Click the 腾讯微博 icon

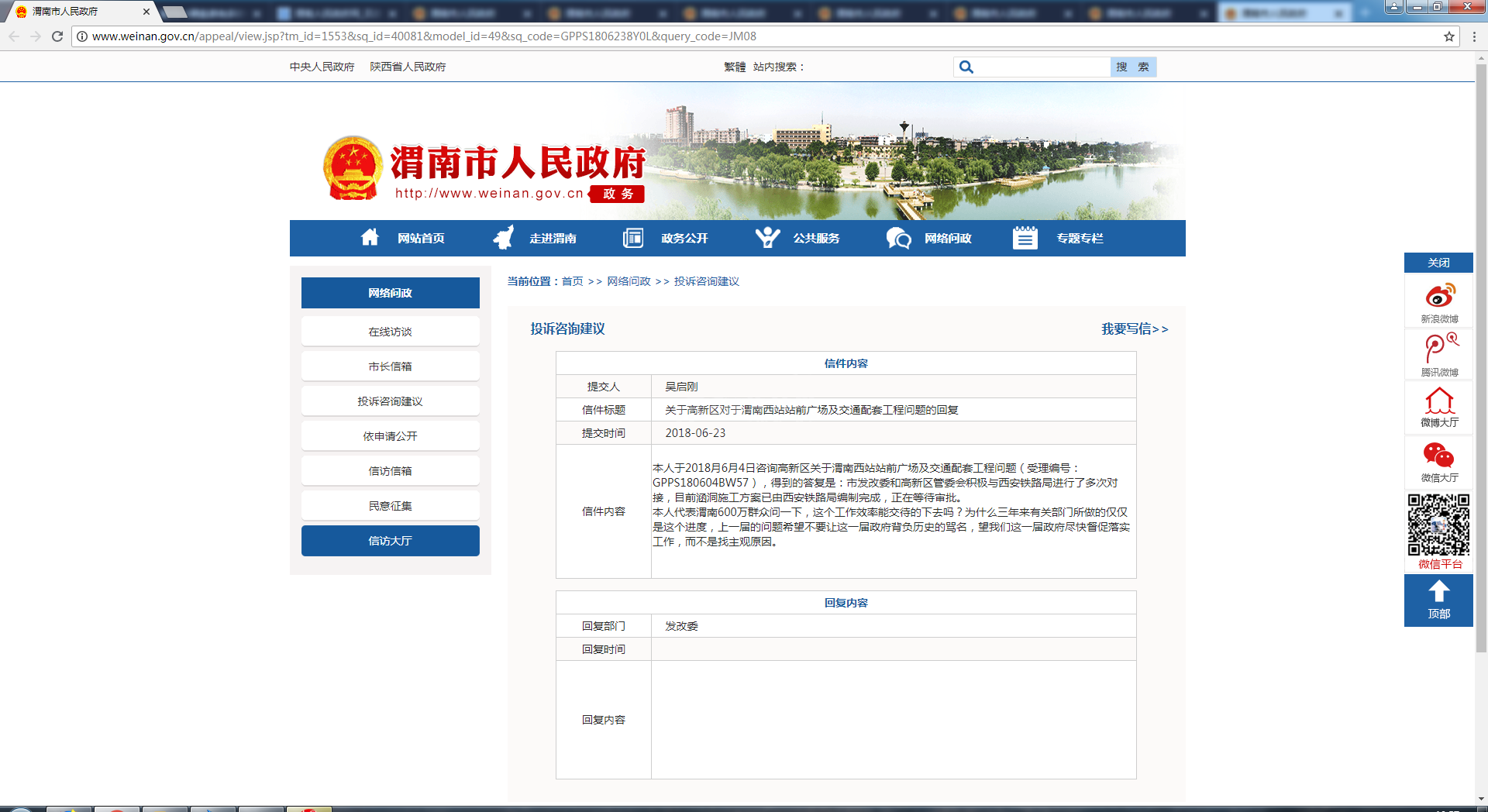point(1439,349)
